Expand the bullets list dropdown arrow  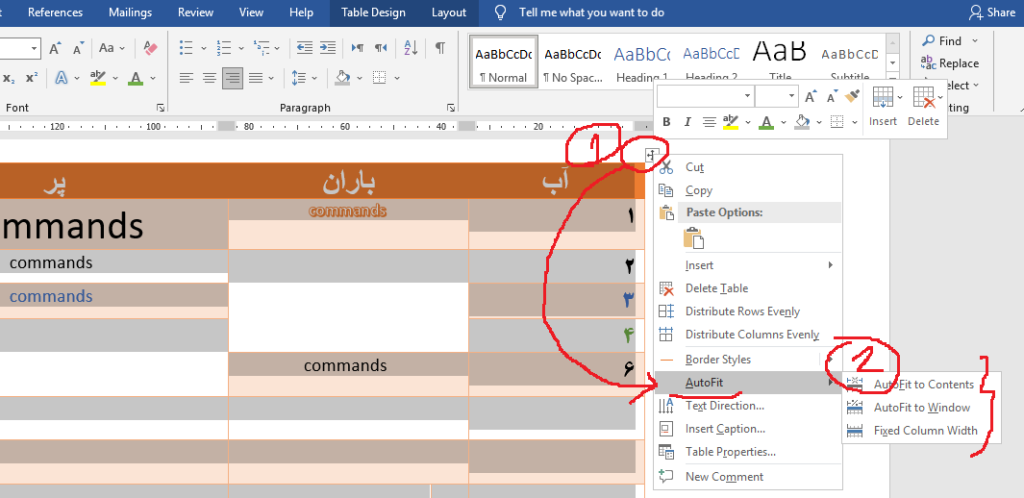click(x=204, y=48)
